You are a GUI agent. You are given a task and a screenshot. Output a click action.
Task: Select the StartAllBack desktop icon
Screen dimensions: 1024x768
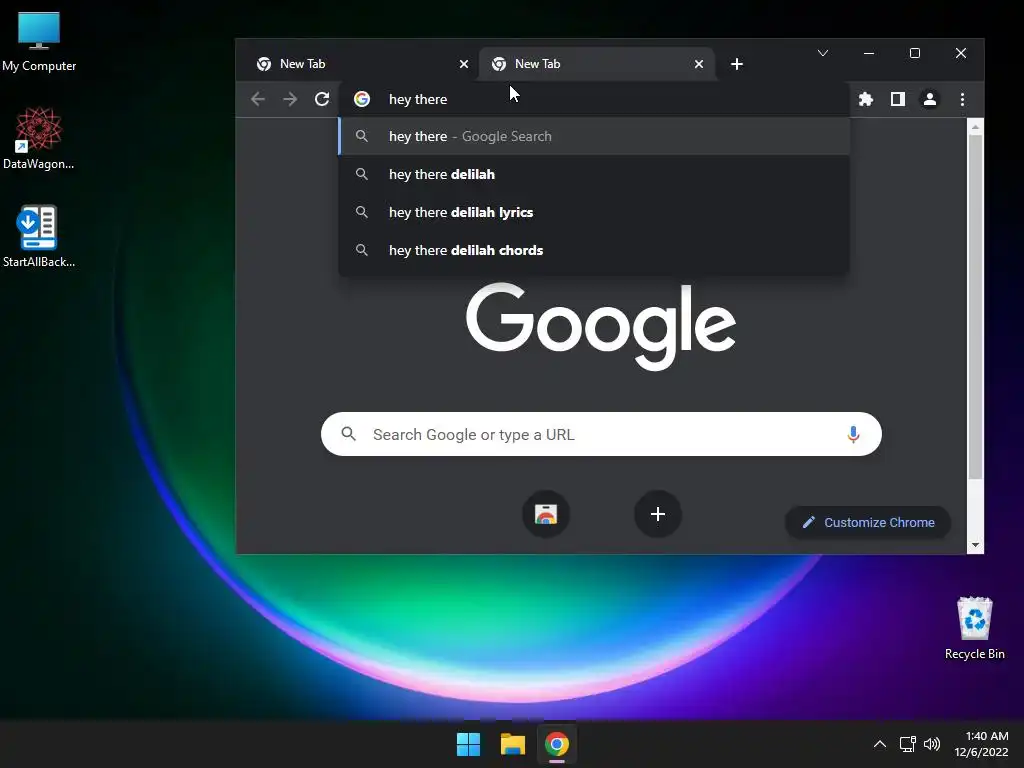(39, 236)
